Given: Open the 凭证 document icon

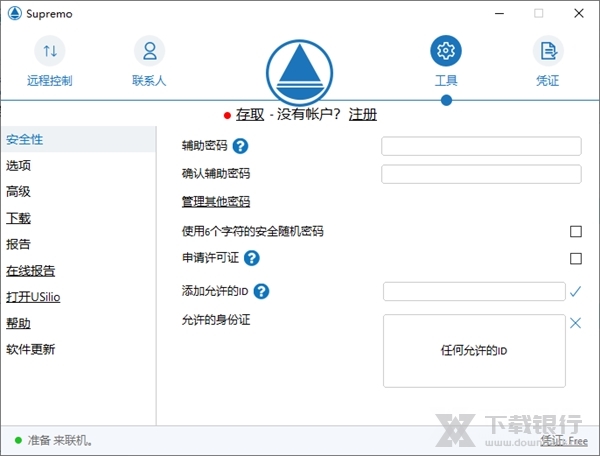Looking at the screenshot, I should pos(548,50).
